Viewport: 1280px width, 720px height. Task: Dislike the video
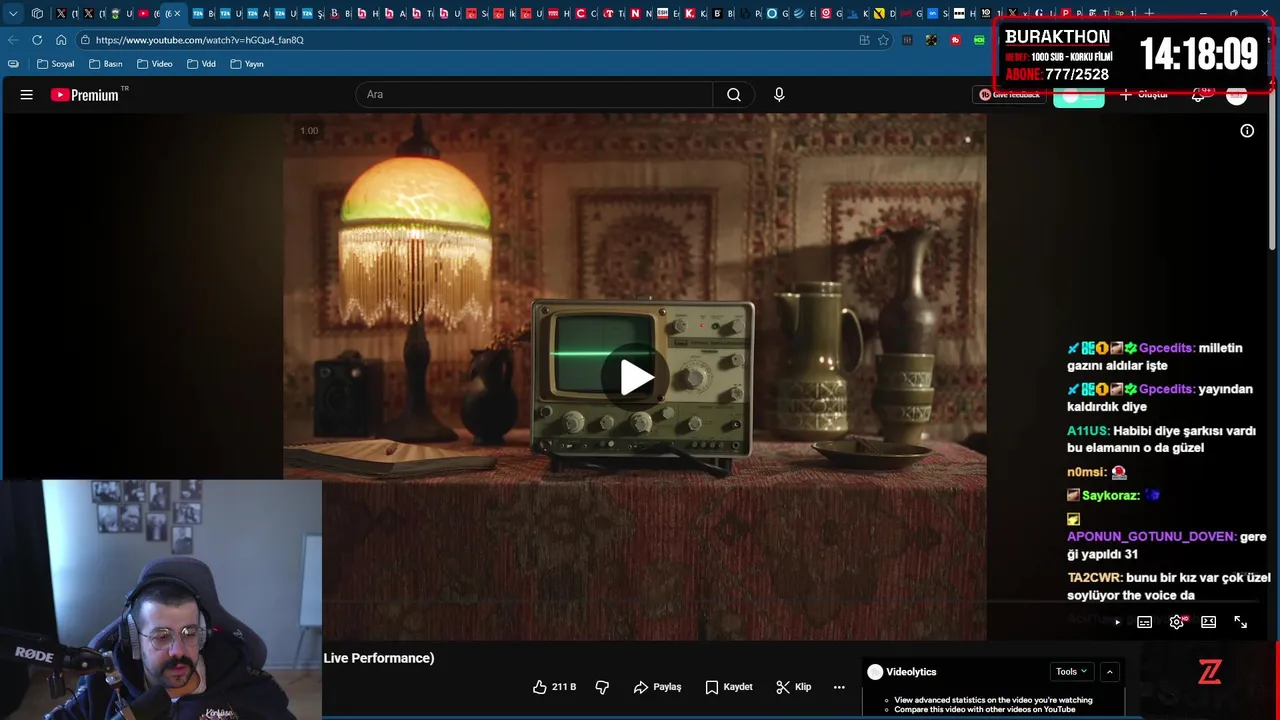coord(602,687)
